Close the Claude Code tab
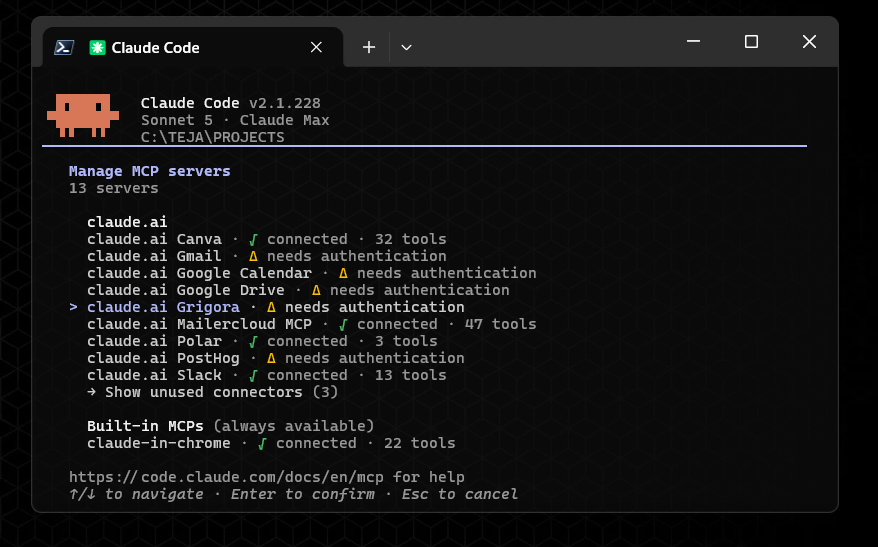This screenshot has height=547, width=878. (x=316, y=48)
